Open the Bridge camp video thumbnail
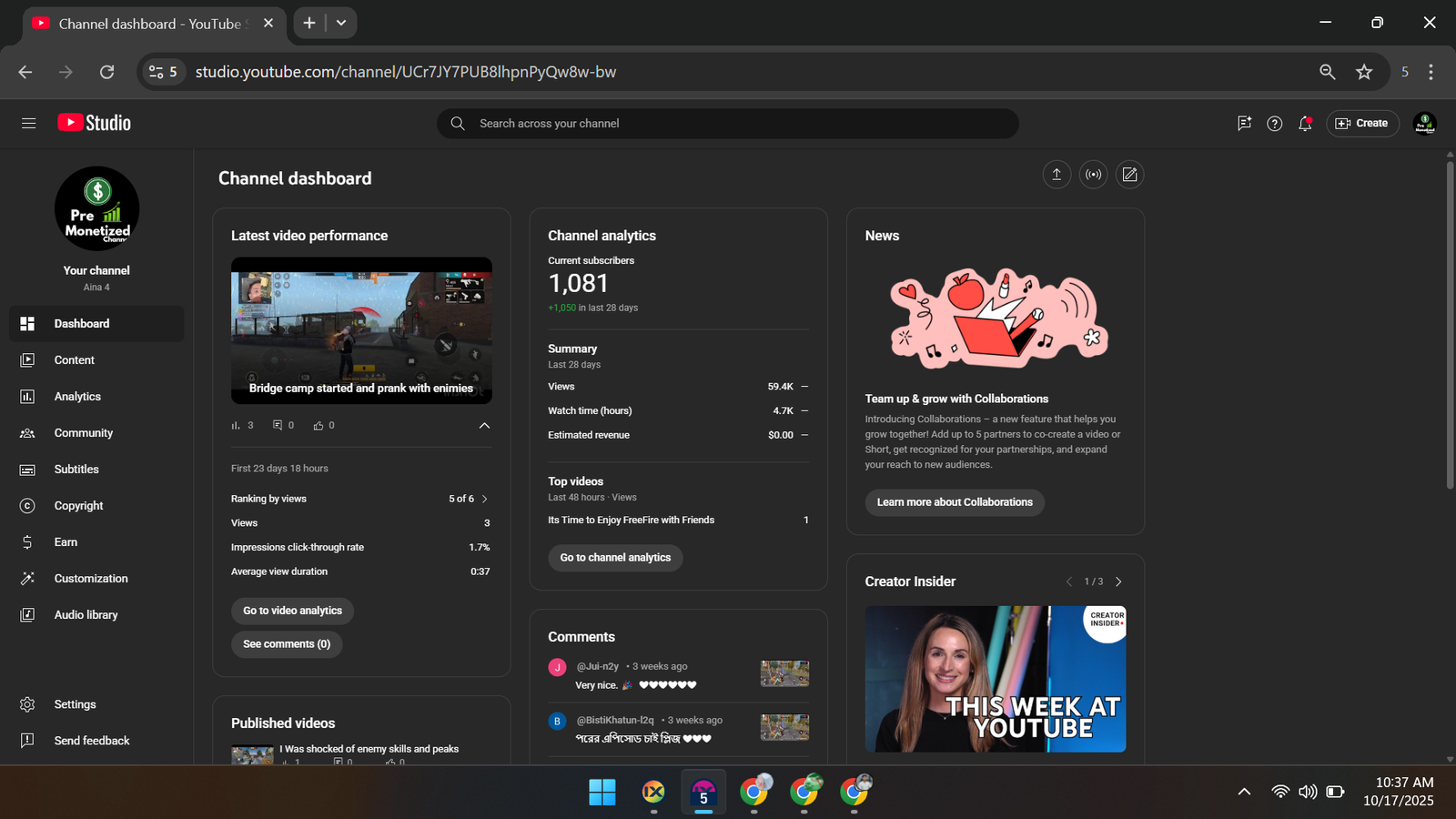This screenshot has height=819, width=1456. click(x=361, y=329)
